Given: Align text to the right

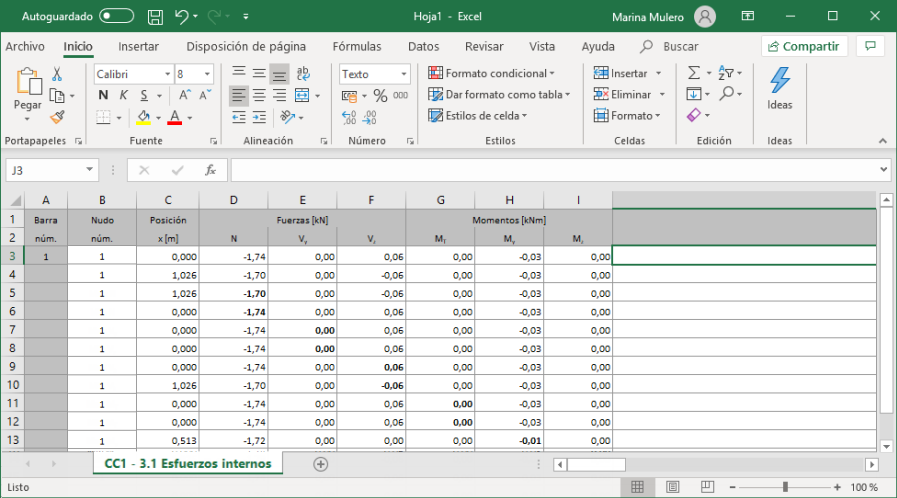Looking at the screenshot, I should coord(279,95).
